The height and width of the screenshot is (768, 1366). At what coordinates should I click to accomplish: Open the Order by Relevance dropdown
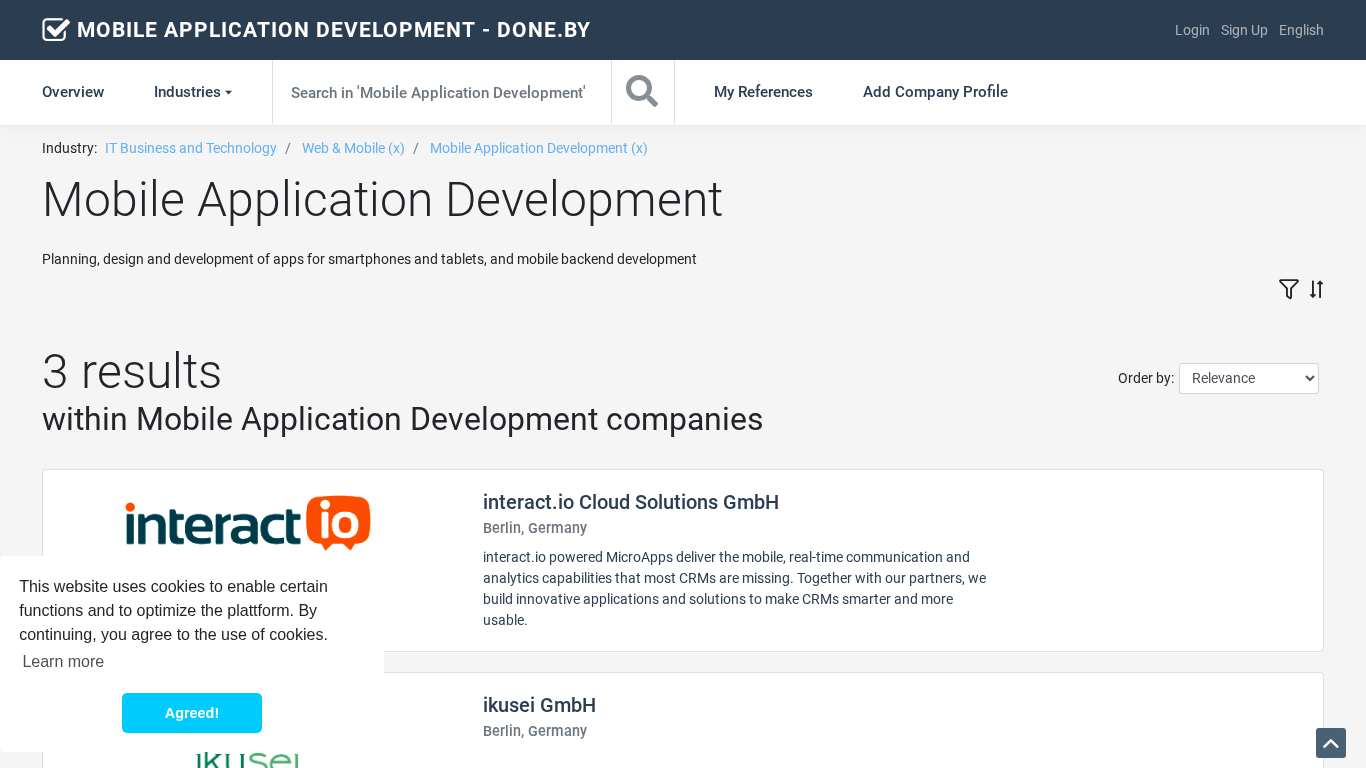pyautogui.click(x=1248, y=378)
